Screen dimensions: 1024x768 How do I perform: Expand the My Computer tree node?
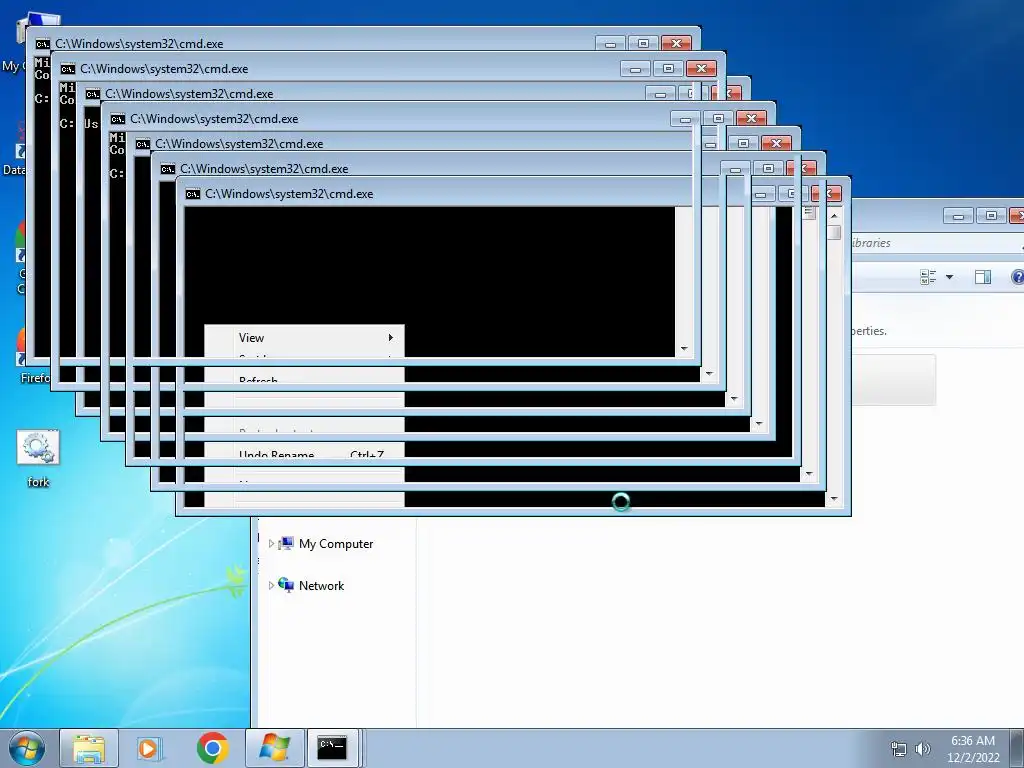pos(271,543)
